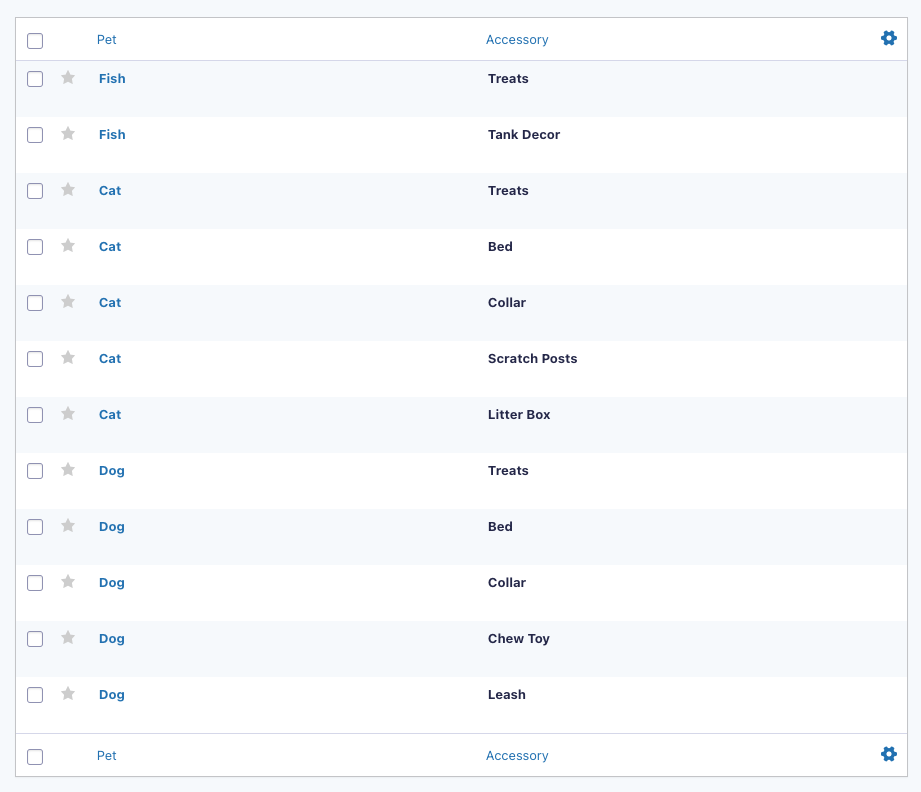Screen dimensions: 921x792
Task: Star the Cat Collar entry
Action: click(x=68, y=301)
